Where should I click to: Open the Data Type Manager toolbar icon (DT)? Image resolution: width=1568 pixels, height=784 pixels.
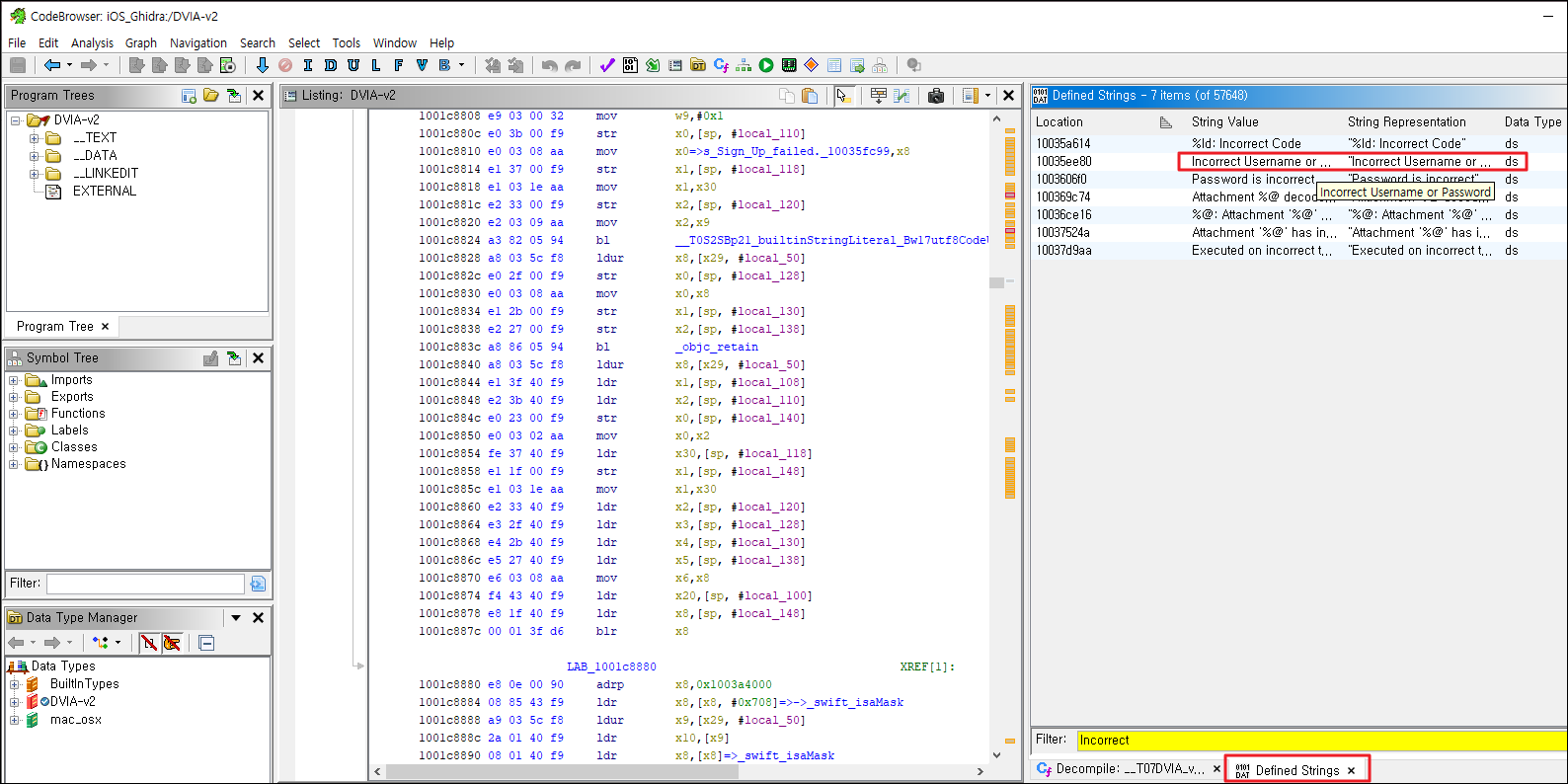tap(698, 65)
